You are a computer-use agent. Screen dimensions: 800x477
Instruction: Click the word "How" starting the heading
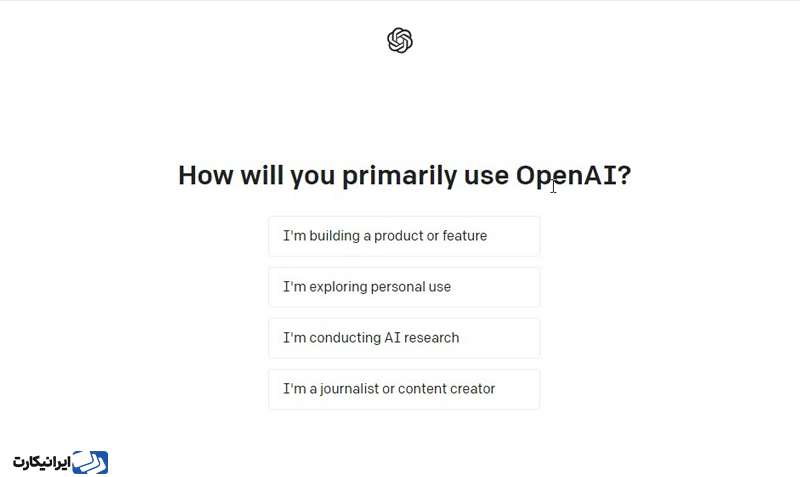click(206, 175)
